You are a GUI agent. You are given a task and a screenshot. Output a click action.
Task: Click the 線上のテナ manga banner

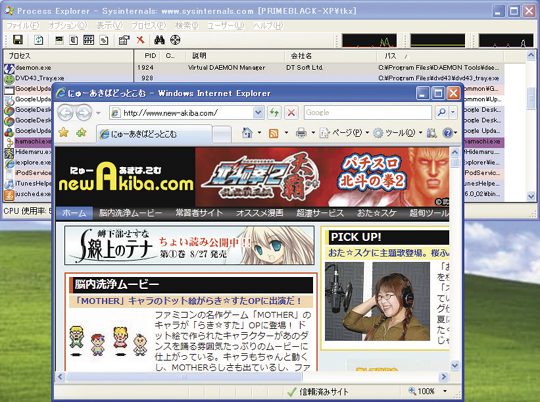click(189, 245)
